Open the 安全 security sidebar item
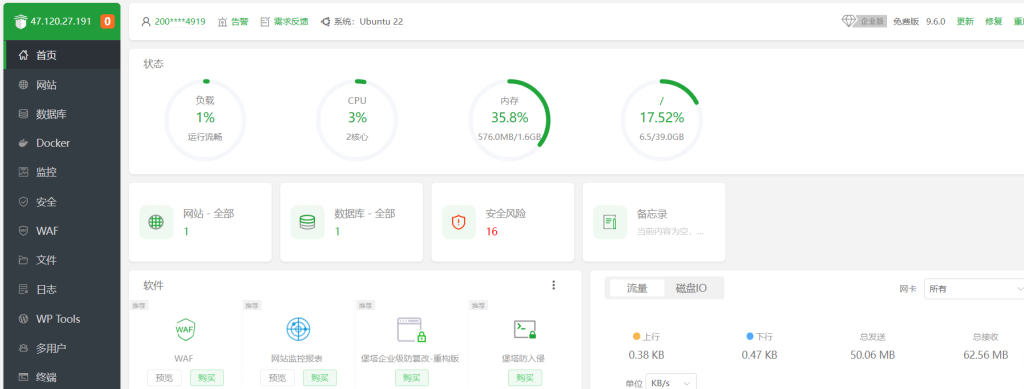The width and height of the screenshot is (1024, 389). click(x=62, y=202)
